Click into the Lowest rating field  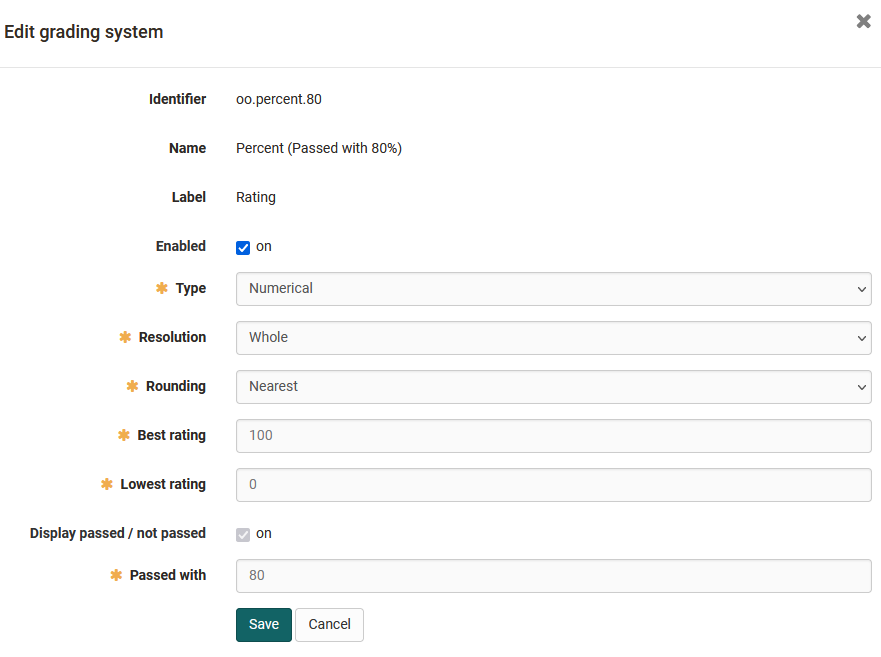point(553,485)
